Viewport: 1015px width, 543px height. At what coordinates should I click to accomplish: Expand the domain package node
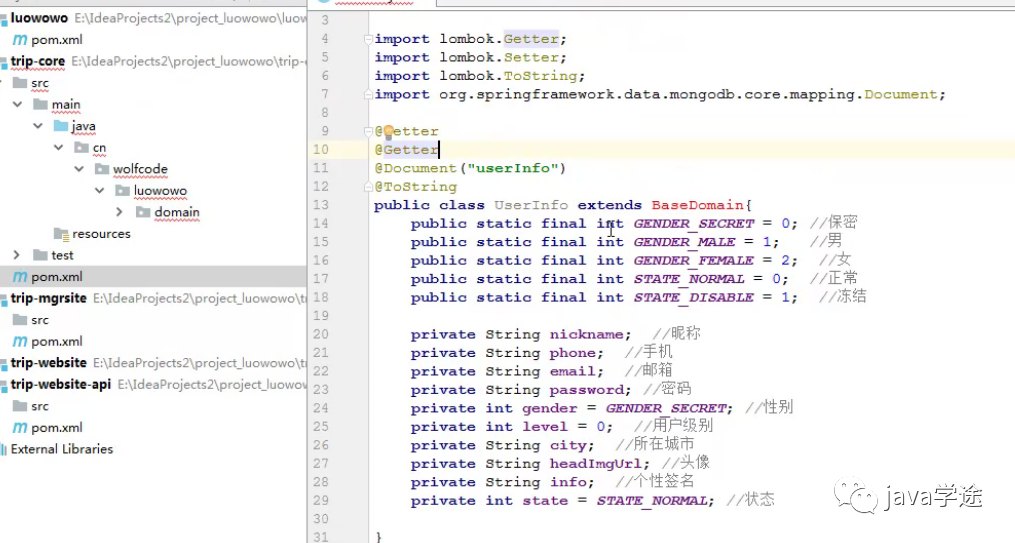[120, 212]
